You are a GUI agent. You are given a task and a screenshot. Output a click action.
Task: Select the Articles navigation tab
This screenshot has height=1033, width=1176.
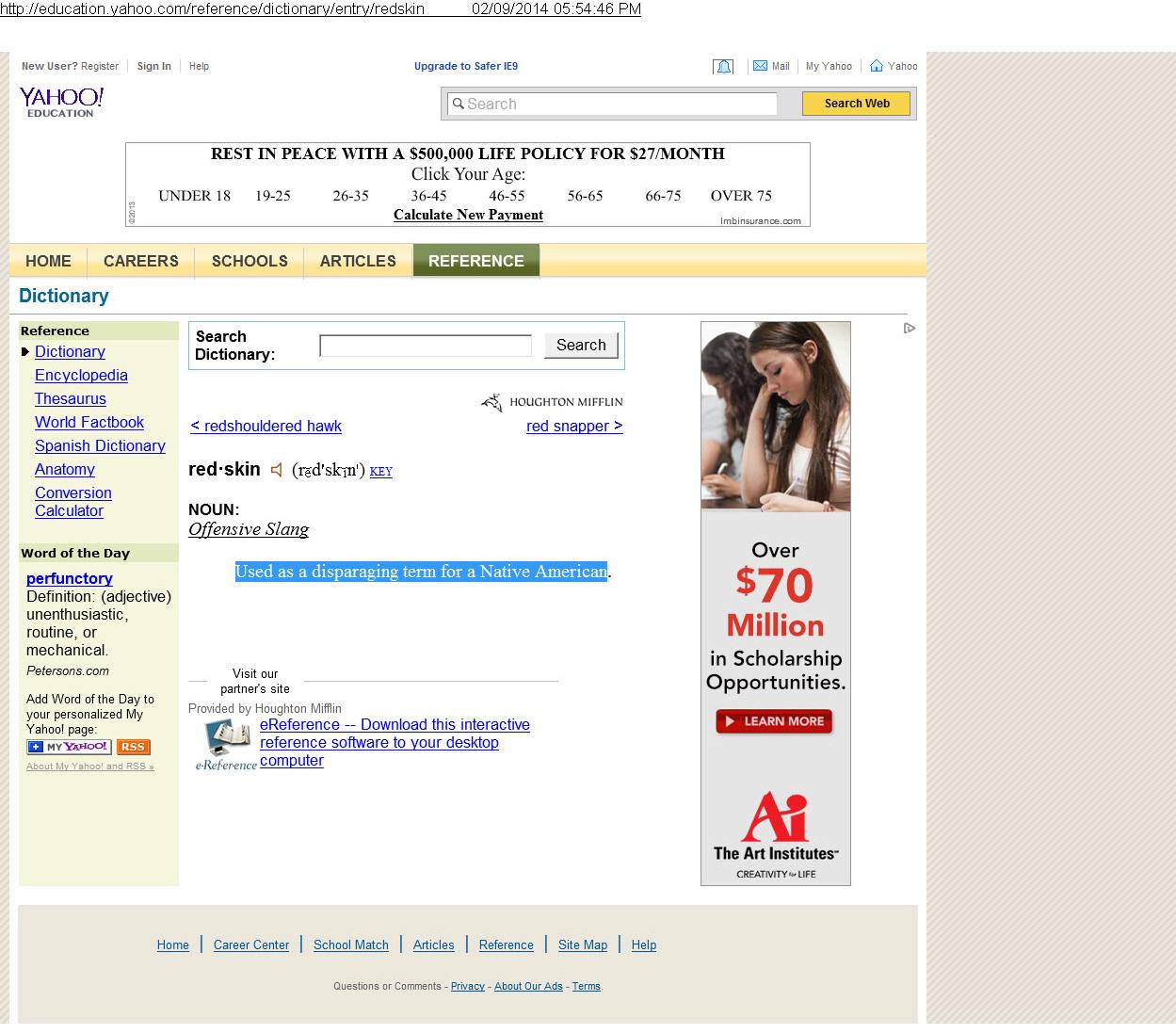(x=358, y=261)
